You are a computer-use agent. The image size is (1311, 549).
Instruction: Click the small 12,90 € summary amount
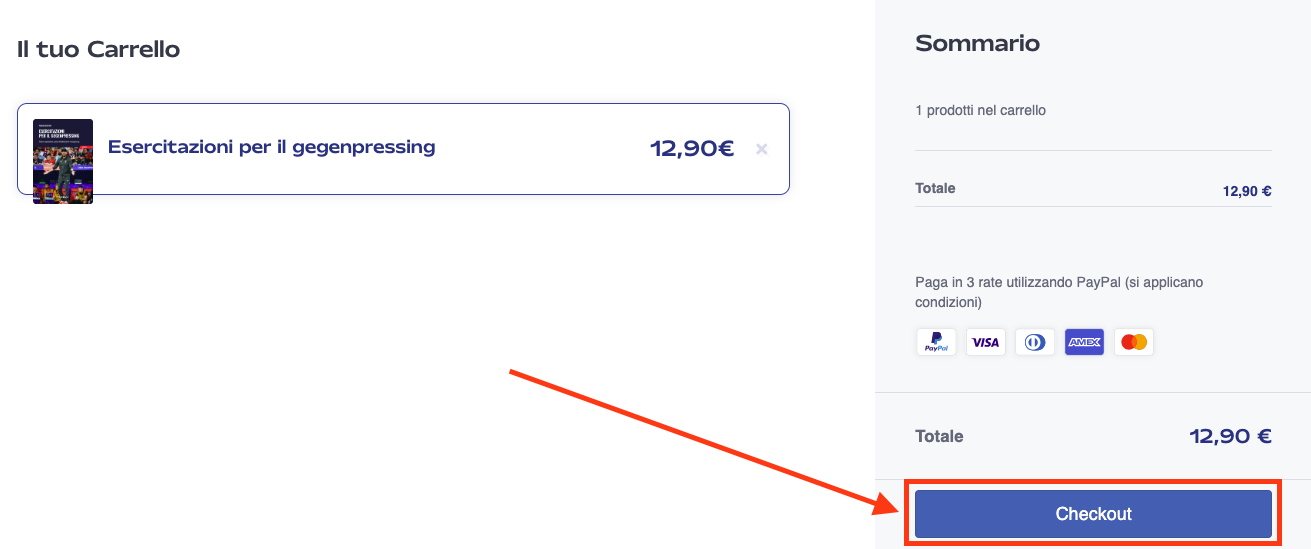[x=1247, y=191]
